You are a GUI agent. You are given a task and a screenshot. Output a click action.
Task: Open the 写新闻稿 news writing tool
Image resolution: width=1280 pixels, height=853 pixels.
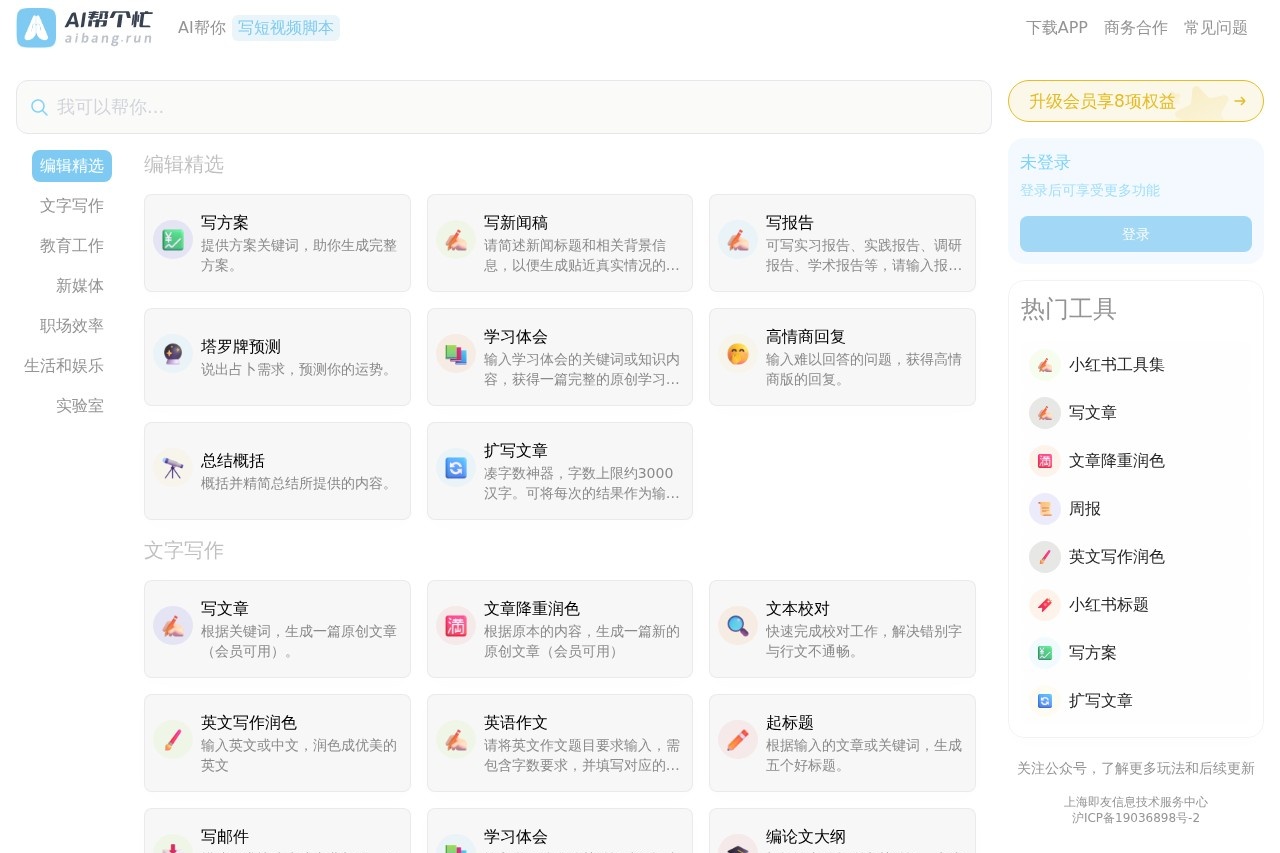(455, 240)
